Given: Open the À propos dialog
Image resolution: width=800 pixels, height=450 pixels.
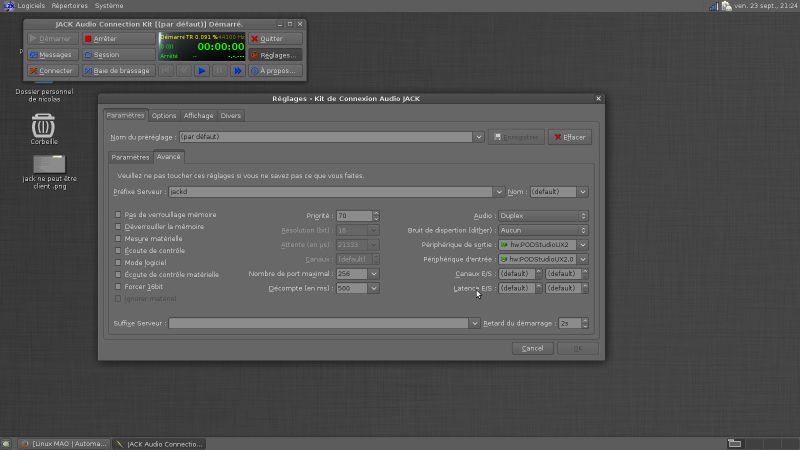Looking at the screenshot, I should click(x=276, y=70).
